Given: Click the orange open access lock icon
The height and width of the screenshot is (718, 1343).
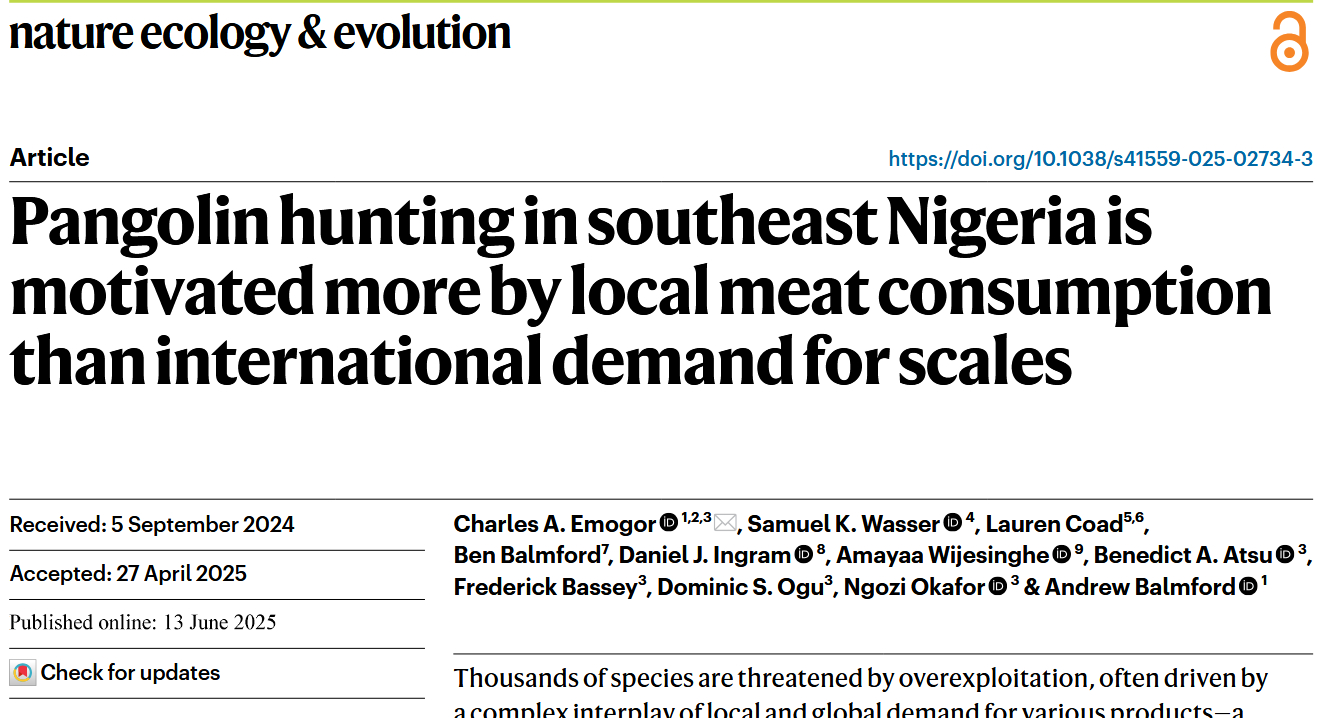Looking at the screenshot, I should tap(1288, 42).
